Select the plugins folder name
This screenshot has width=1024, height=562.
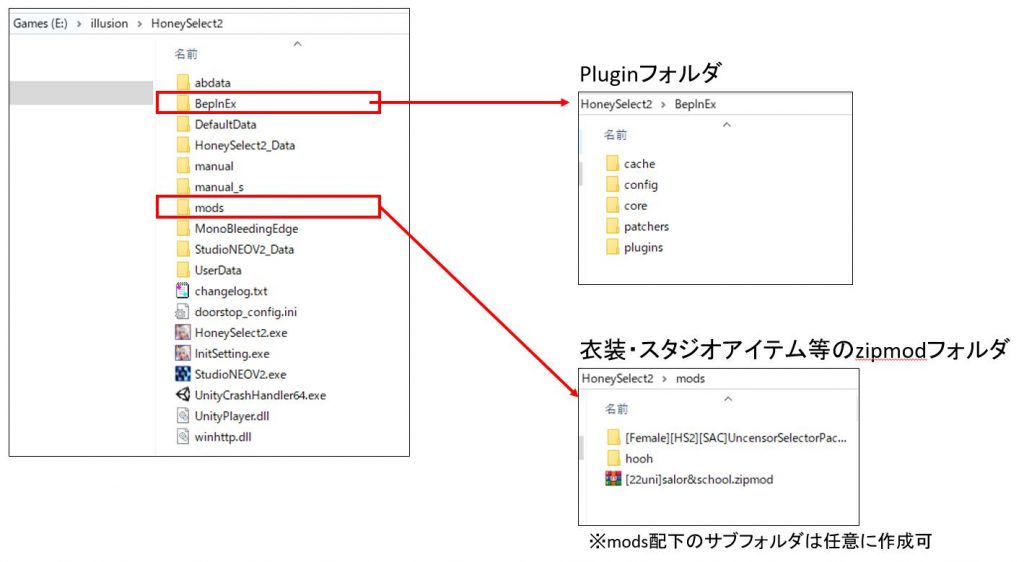[x=643, y=247]
